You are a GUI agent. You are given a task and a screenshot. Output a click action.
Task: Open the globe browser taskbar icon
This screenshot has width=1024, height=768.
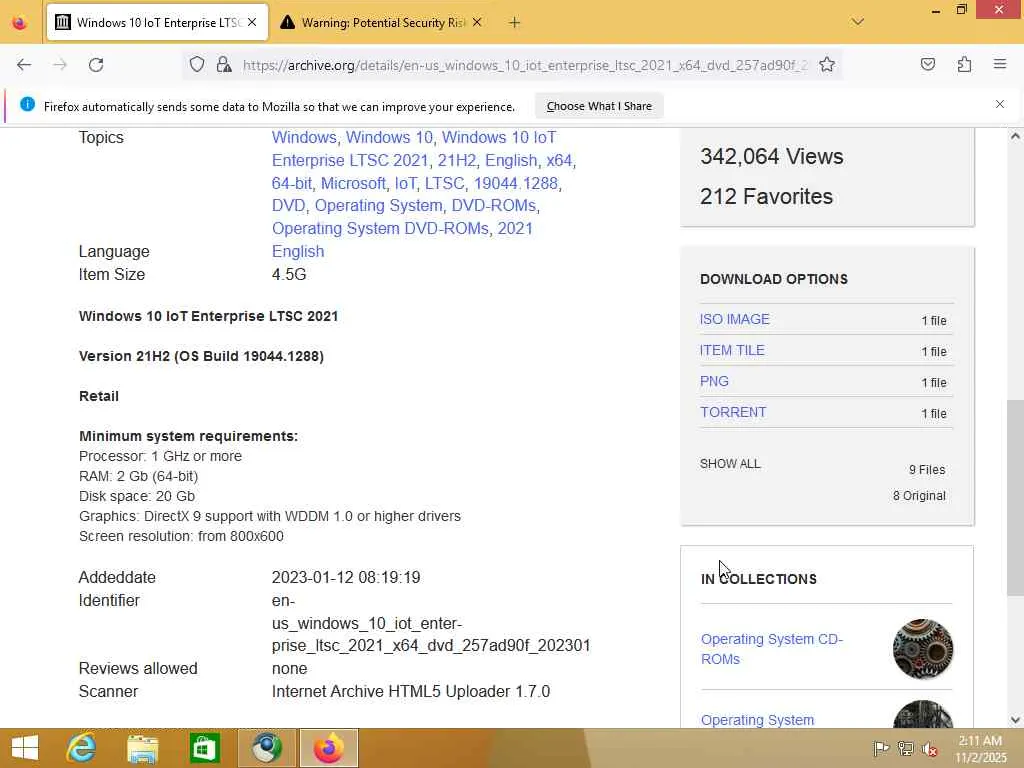point(267,748)
